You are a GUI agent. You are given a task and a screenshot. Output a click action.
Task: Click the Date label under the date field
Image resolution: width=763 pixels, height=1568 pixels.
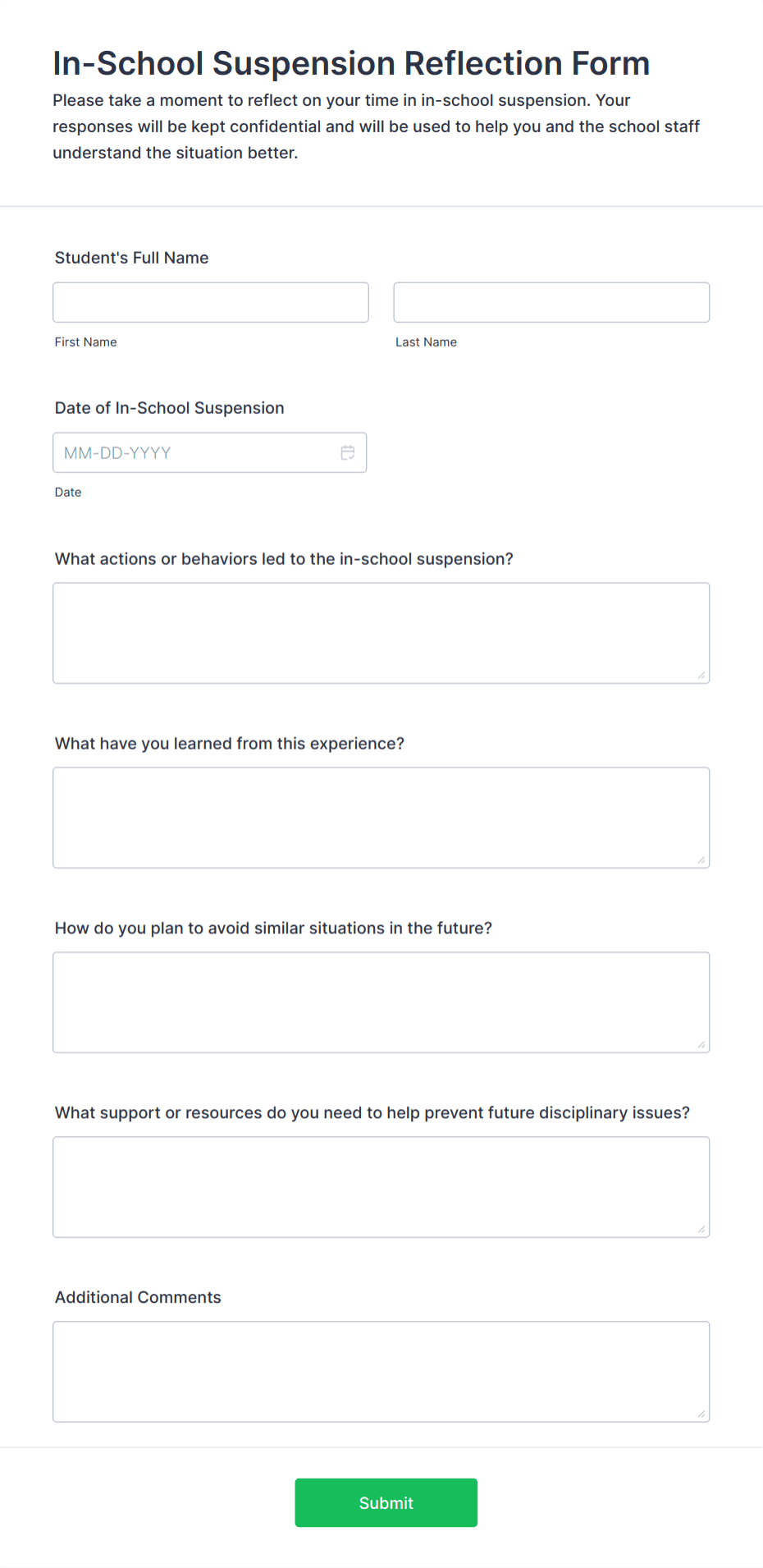[x=68, y=492]
